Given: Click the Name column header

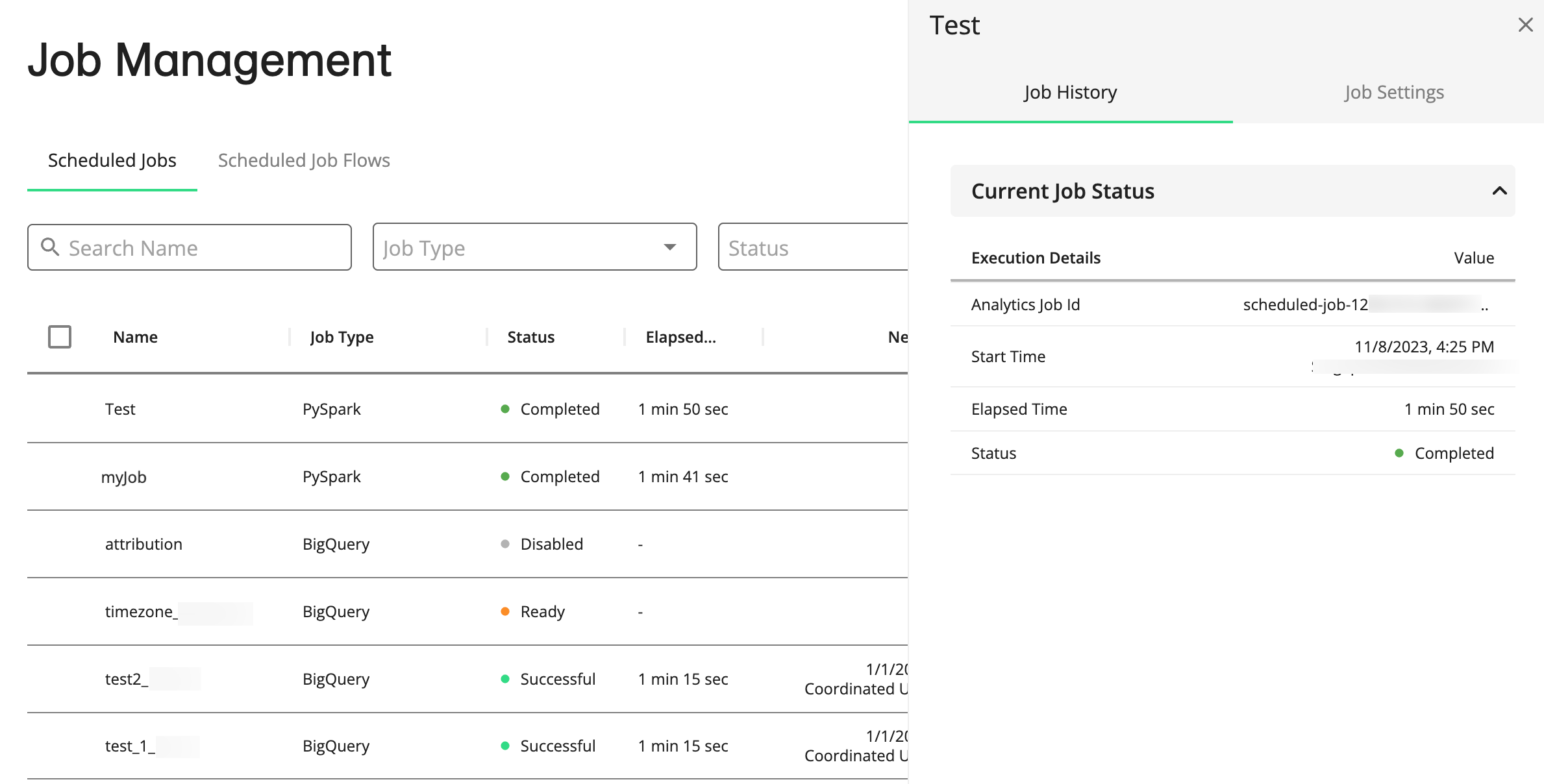Looking at the screenshot, I should (135, 337).
